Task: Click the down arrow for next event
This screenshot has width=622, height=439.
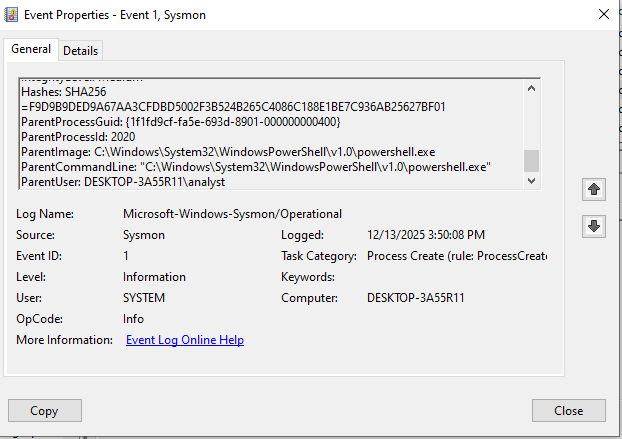Action: tap(594, 227)
